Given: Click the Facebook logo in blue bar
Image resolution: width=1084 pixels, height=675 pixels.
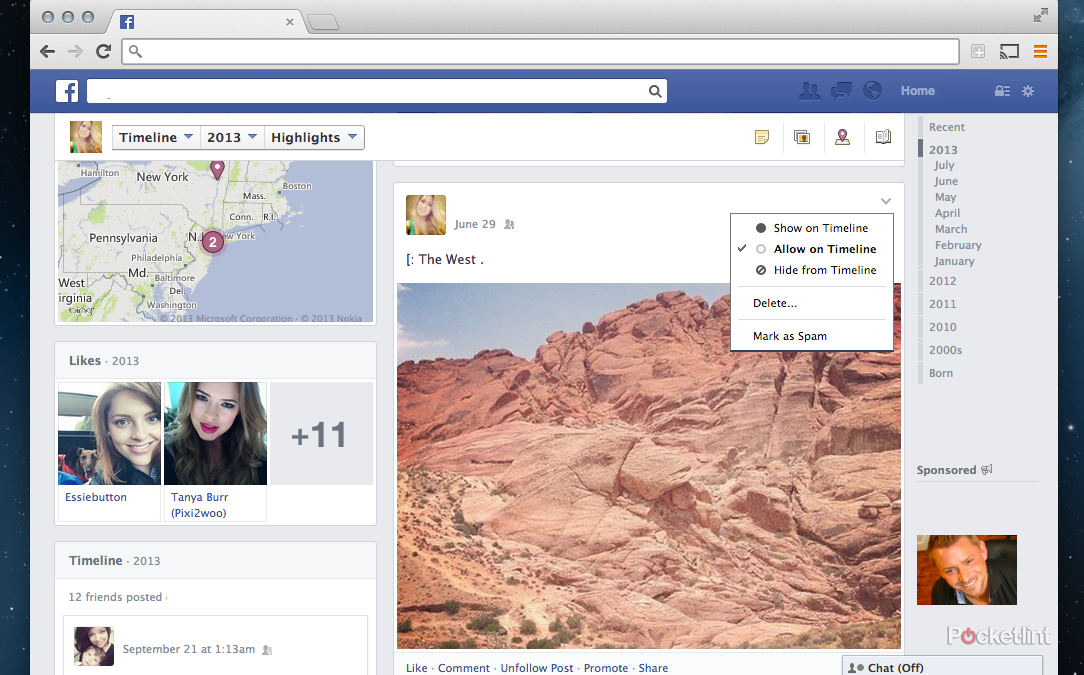Looking at the screenshot, I should 67,91.
